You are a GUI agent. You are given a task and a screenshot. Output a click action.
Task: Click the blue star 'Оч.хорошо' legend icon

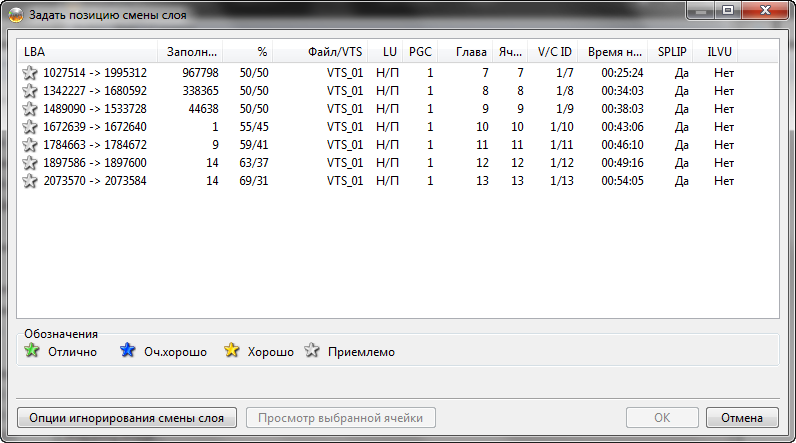pyautogui.click(x=127, y=351)
